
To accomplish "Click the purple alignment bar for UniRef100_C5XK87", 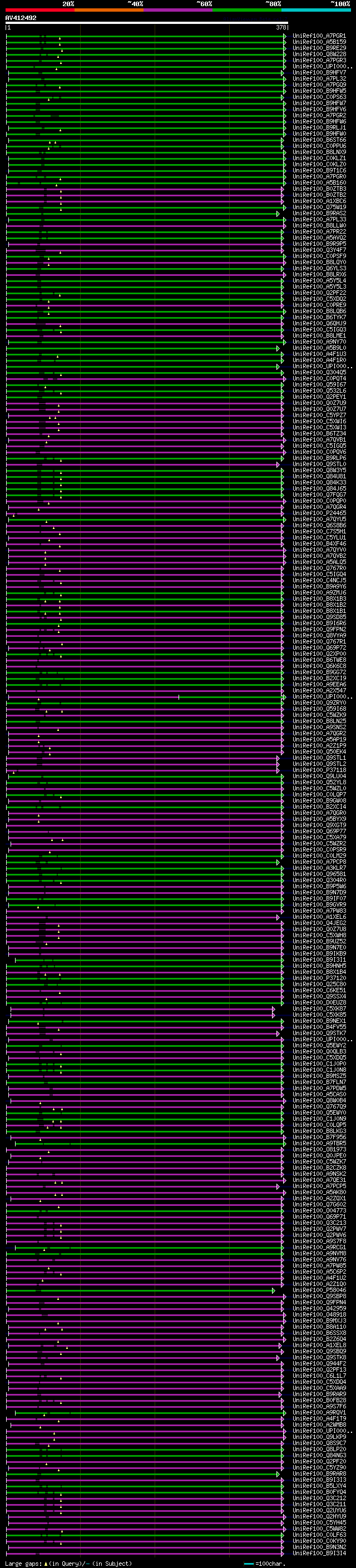I will click(x=142, y=1008).
